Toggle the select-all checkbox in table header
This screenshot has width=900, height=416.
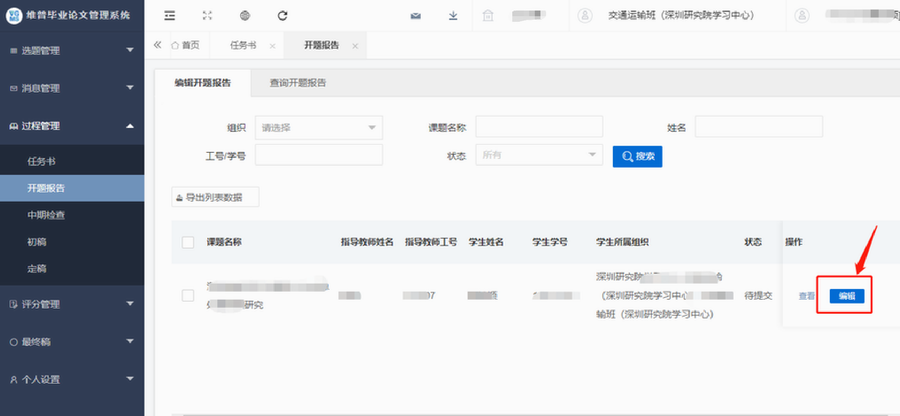188,242
